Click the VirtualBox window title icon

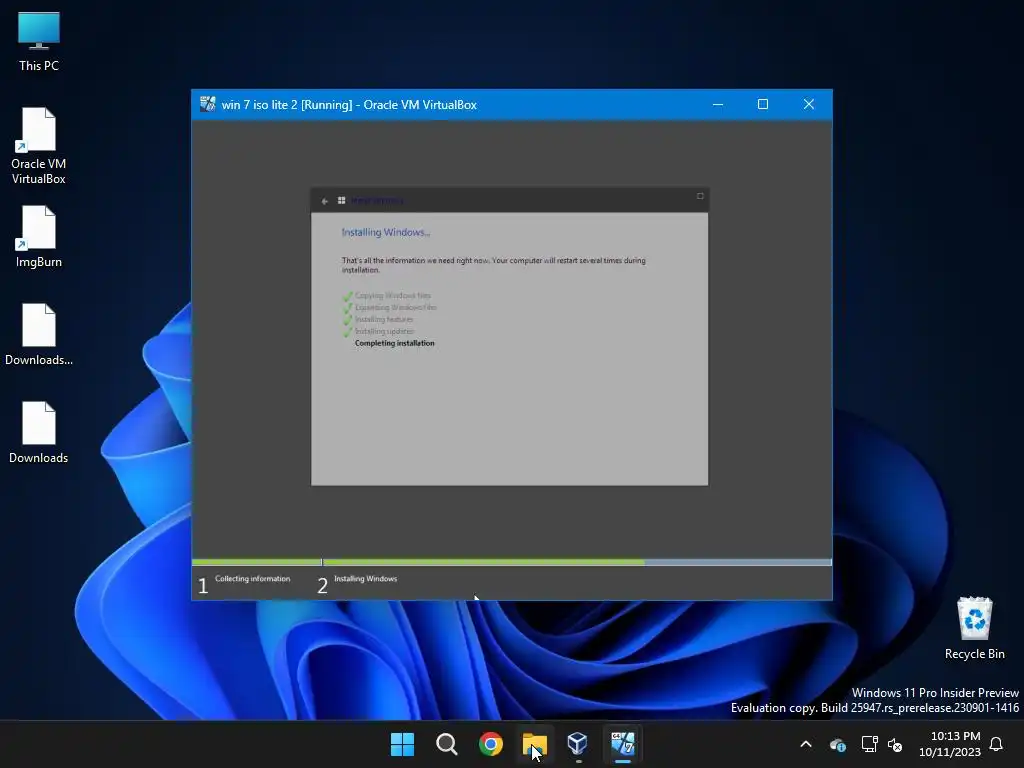pos(208,104)
